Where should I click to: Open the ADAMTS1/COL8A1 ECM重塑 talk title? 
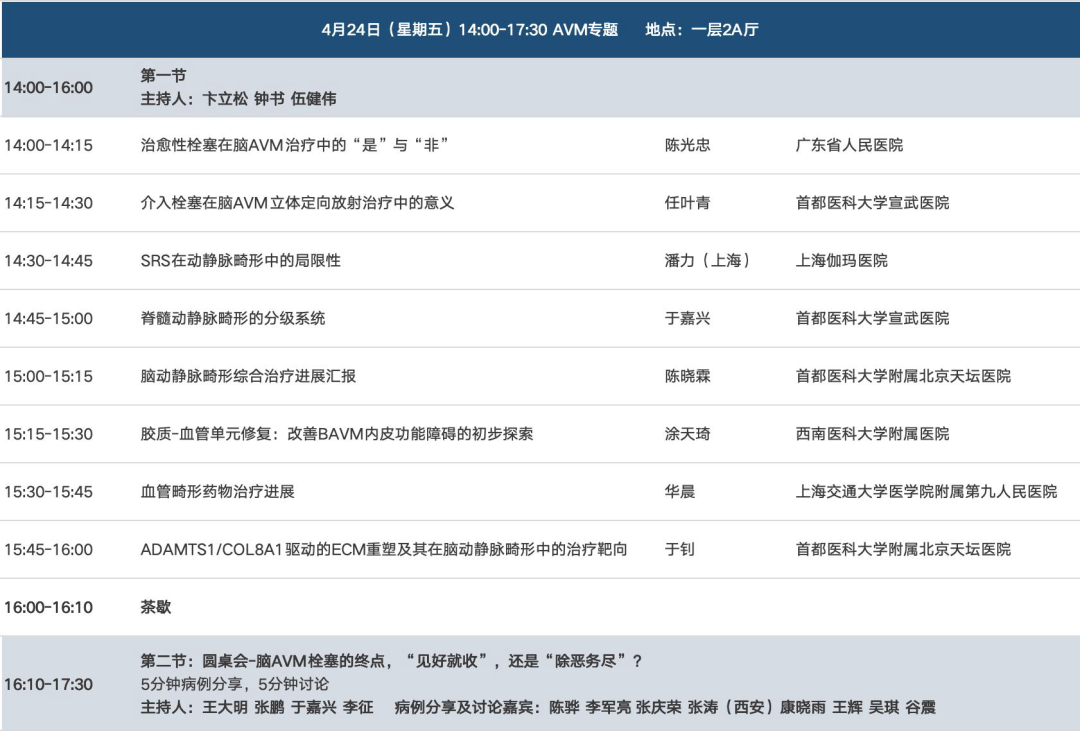[x=383, y=550]
